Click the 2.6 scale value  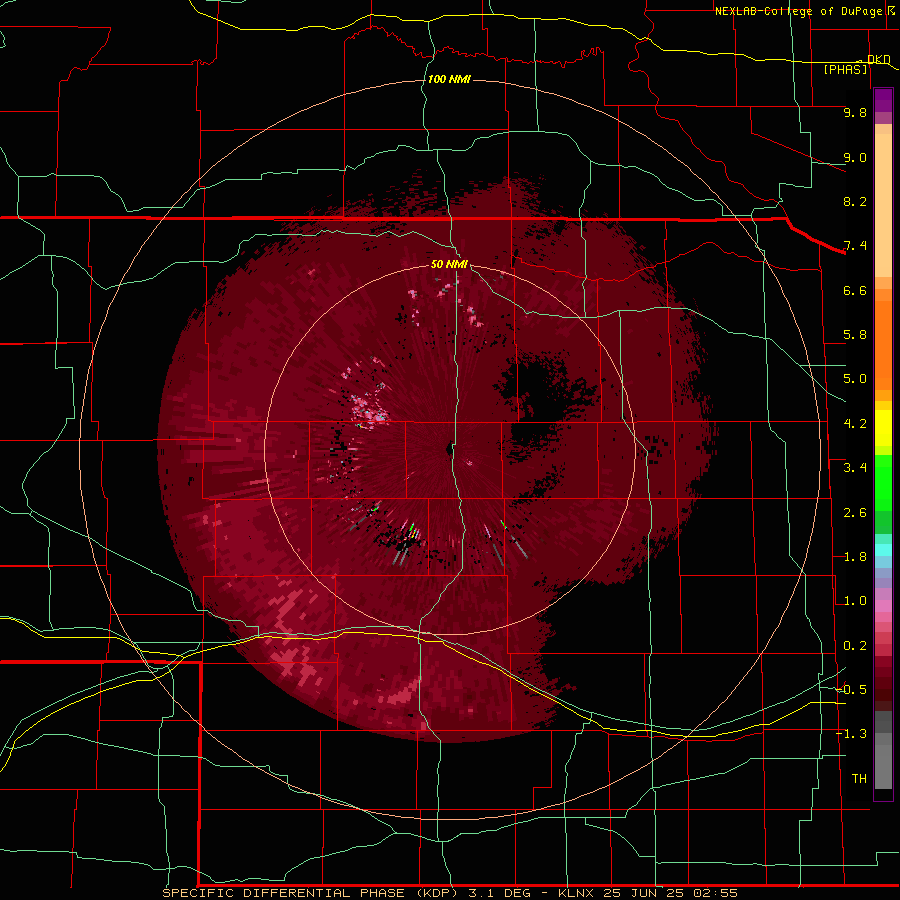click(855, 513)
